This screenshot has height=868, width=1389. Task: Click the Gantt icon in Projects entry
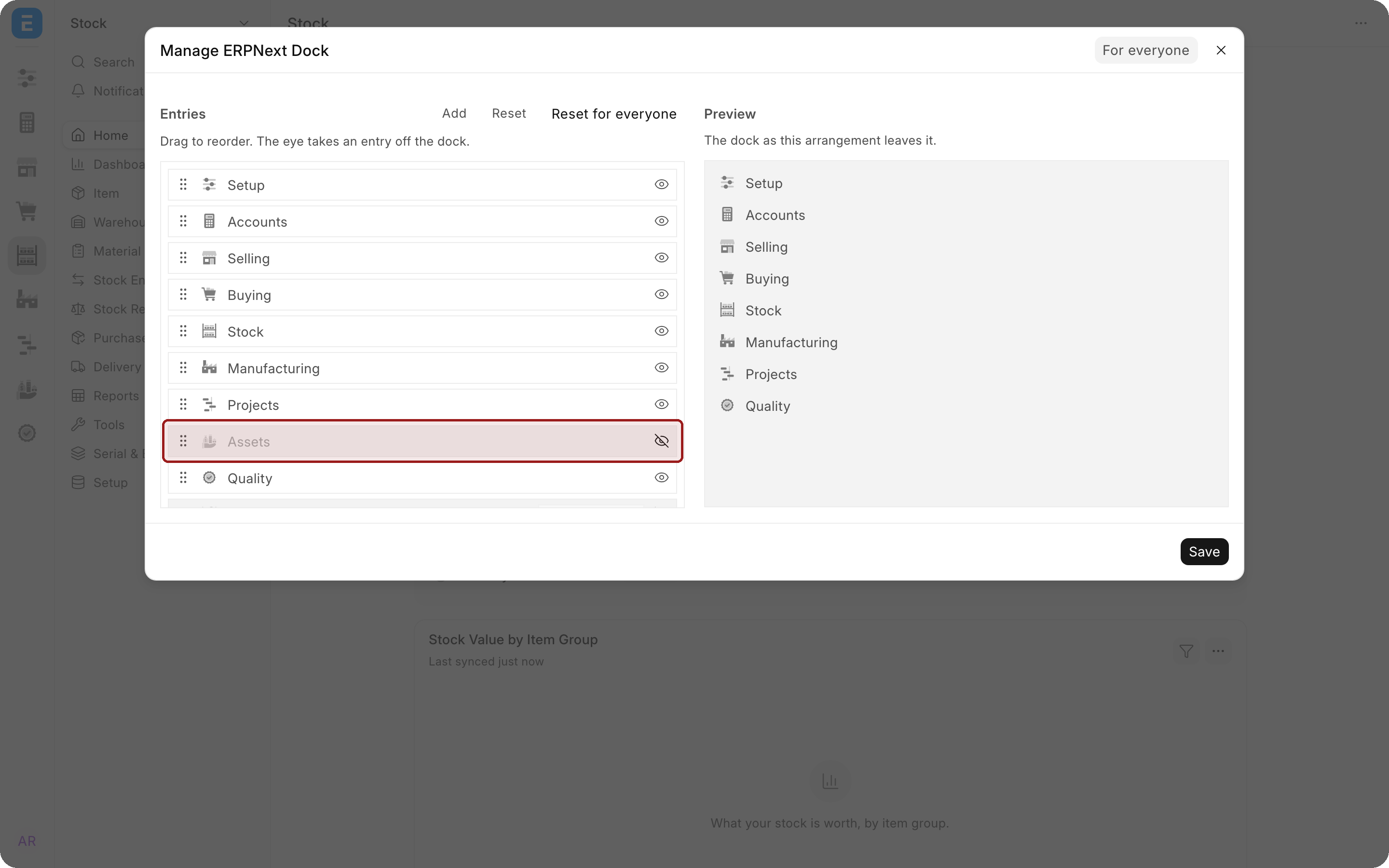(209, 405)
